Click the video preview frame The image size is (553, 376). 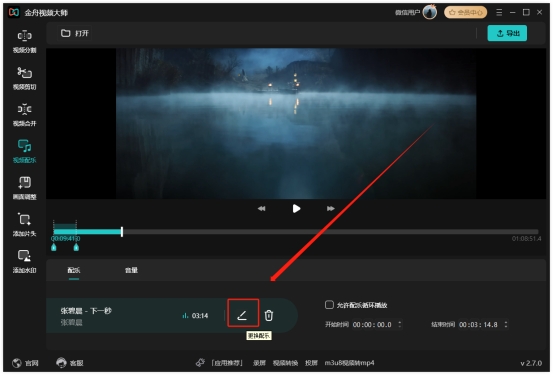click(296, 123)
